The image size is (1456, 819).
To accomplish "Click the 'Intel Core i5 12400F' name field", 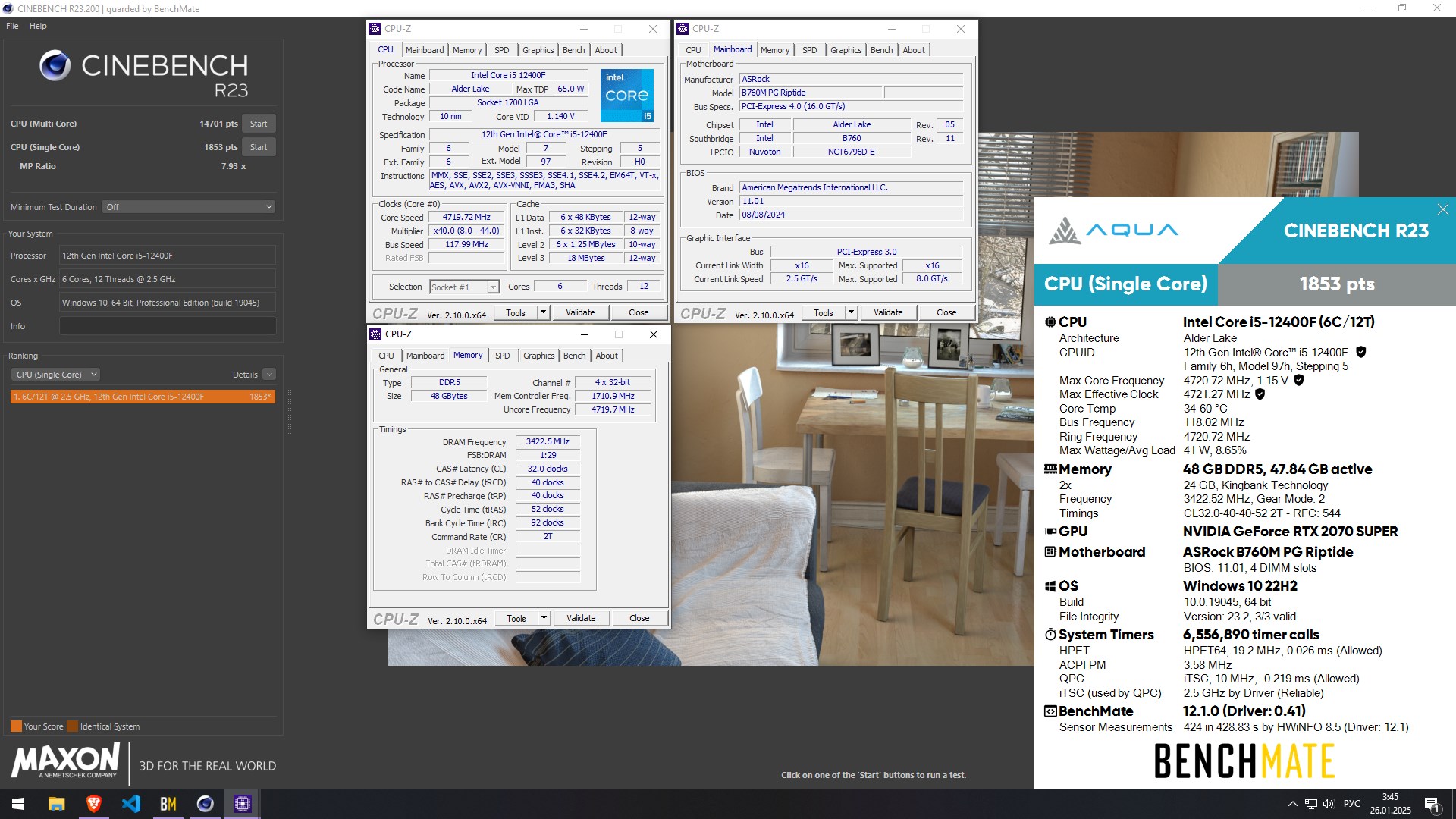I will tap(507, 75).
